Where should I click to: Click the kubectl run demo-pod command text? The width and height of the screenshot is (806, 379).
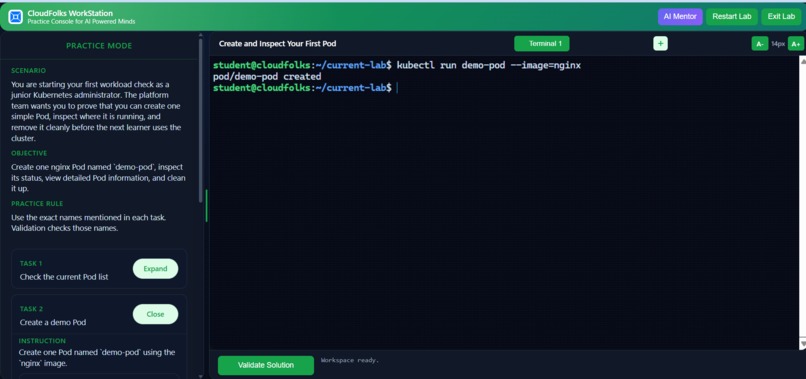coord(489,66)
